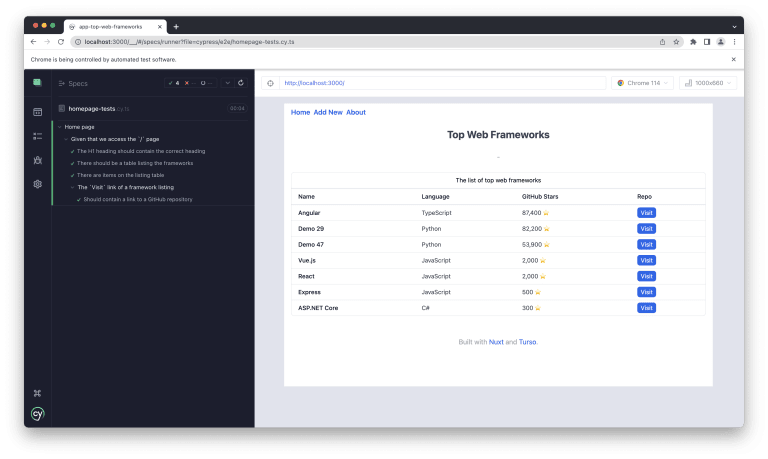Collapse the 'Visit' link of framework suite
Image resolution: width=768 pixels, height=459 pixels.
pyautogui.click(x=72, y=187)
